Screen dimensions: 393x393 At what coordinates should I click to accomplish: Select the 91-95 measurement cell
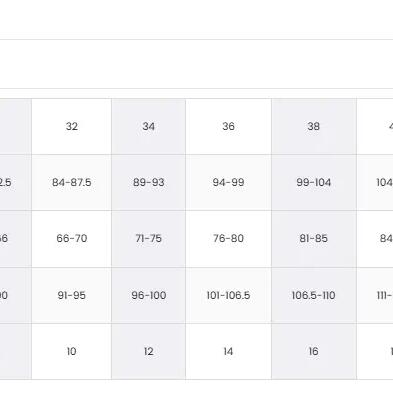72,295
